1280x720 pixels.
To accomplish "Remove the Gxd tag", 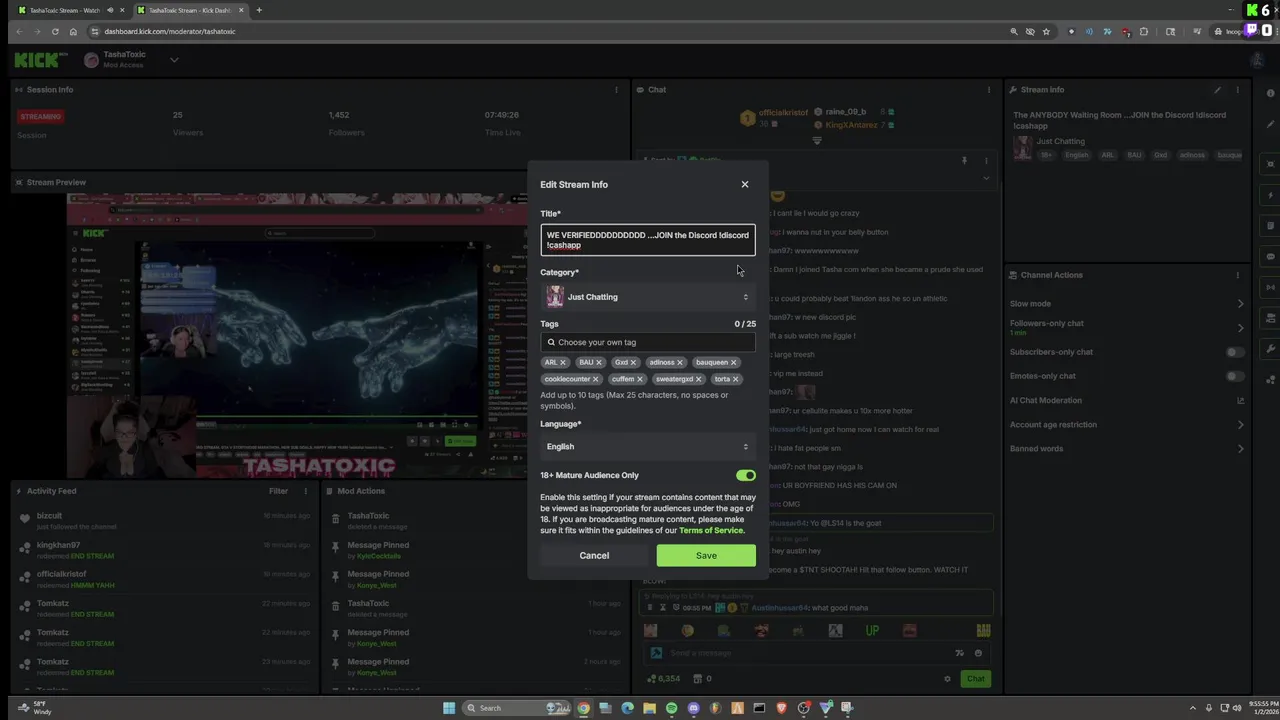I will click(x=633, y=363).
